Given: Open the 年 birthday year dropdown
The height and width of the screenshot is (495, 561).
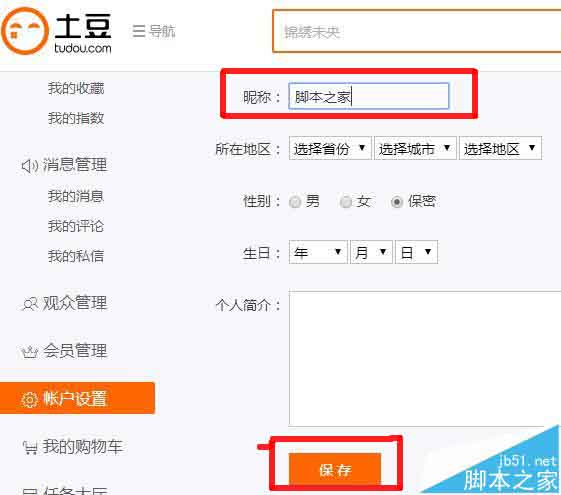Looking at the screenshot, I should 318,252.
